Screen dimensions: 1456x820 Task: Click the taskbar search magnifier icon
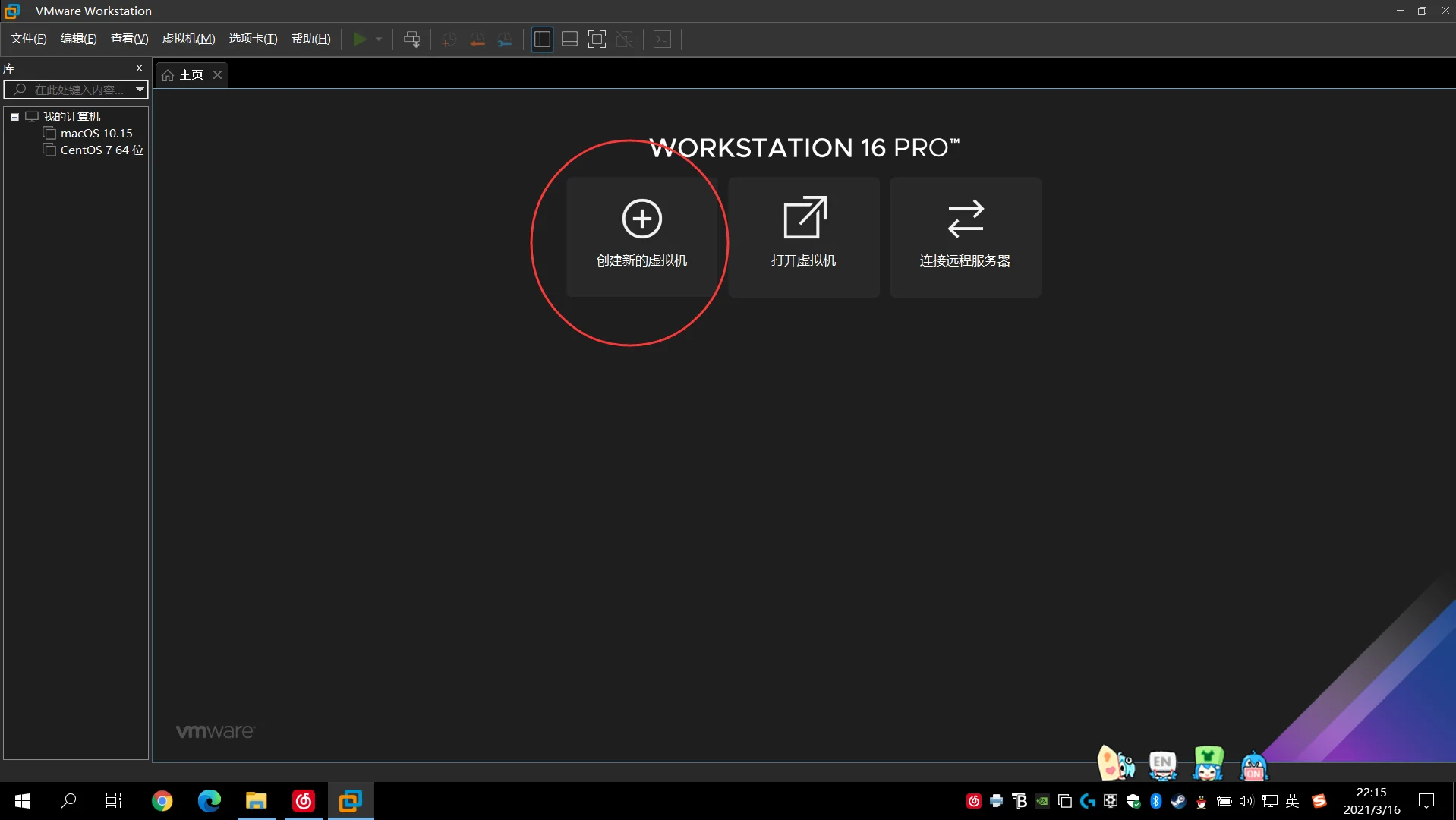pyautogui.click(x=68, y=801)
